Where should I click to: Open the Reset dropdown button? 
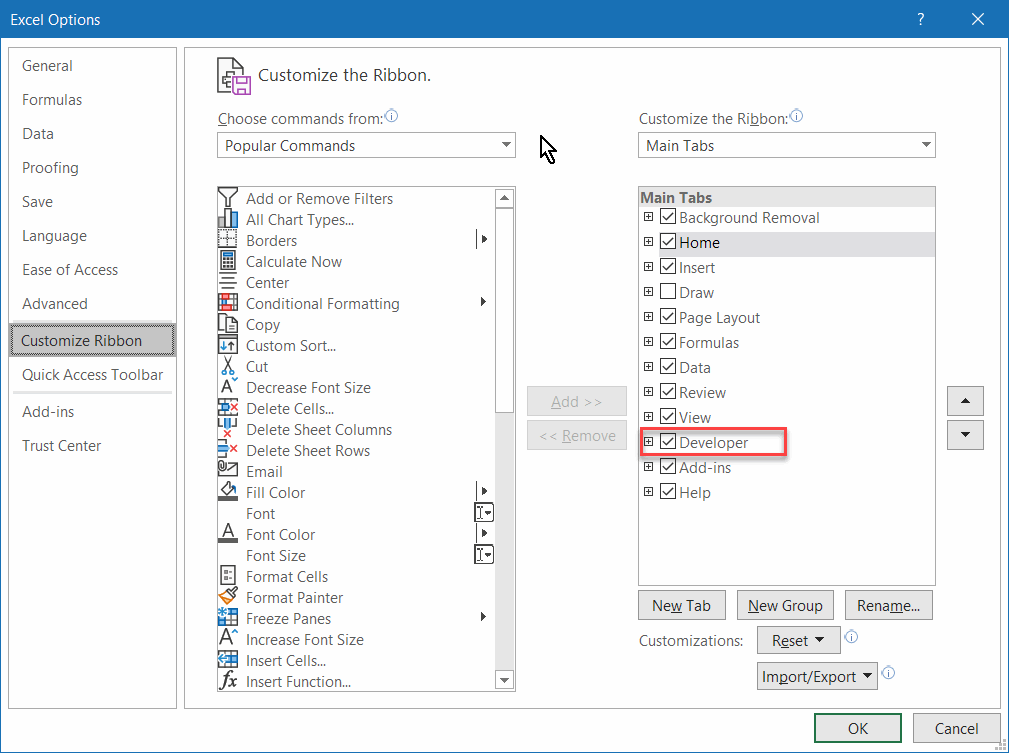click(799, 640)
